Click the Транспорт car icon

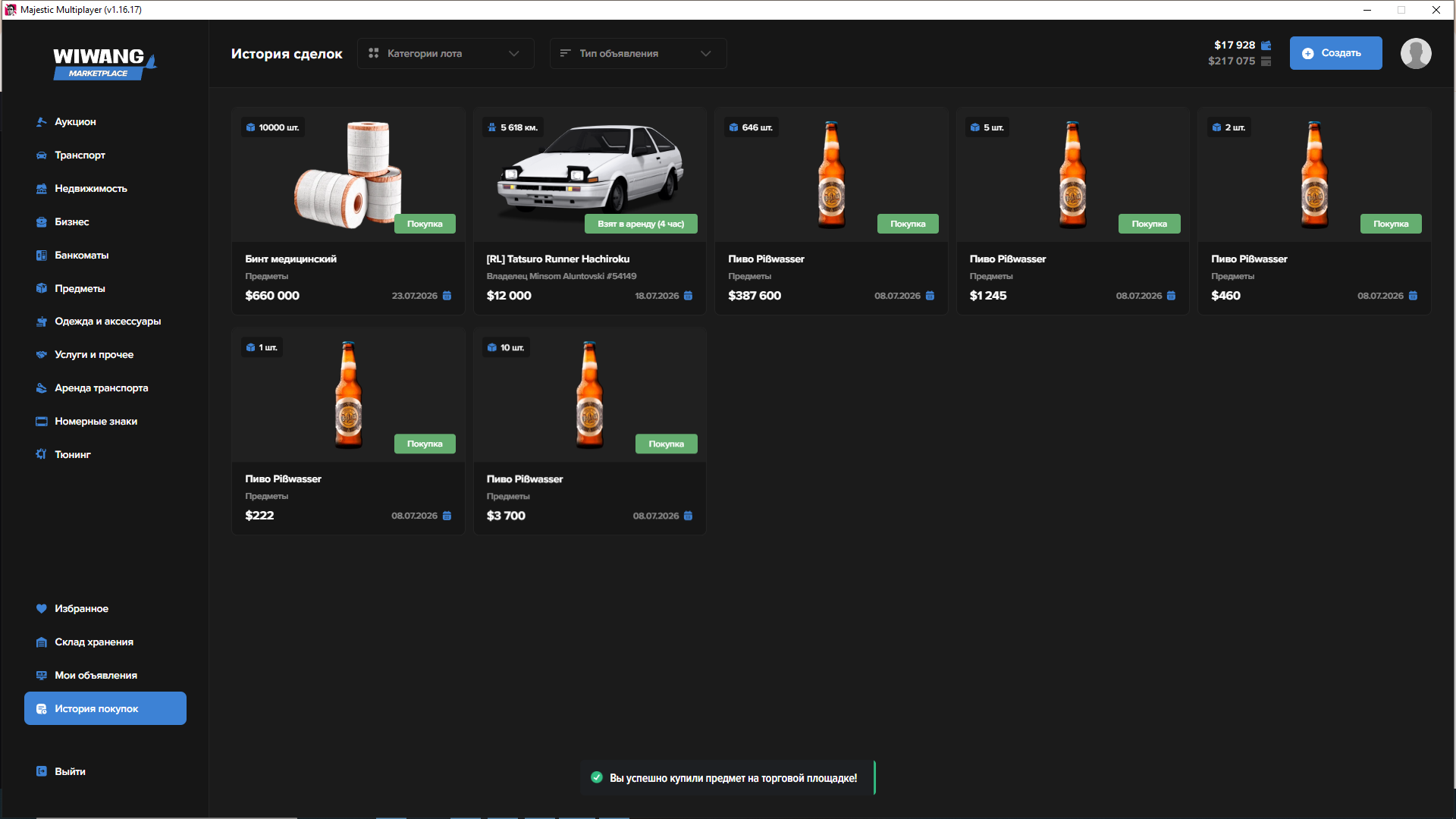pos(42,155)
